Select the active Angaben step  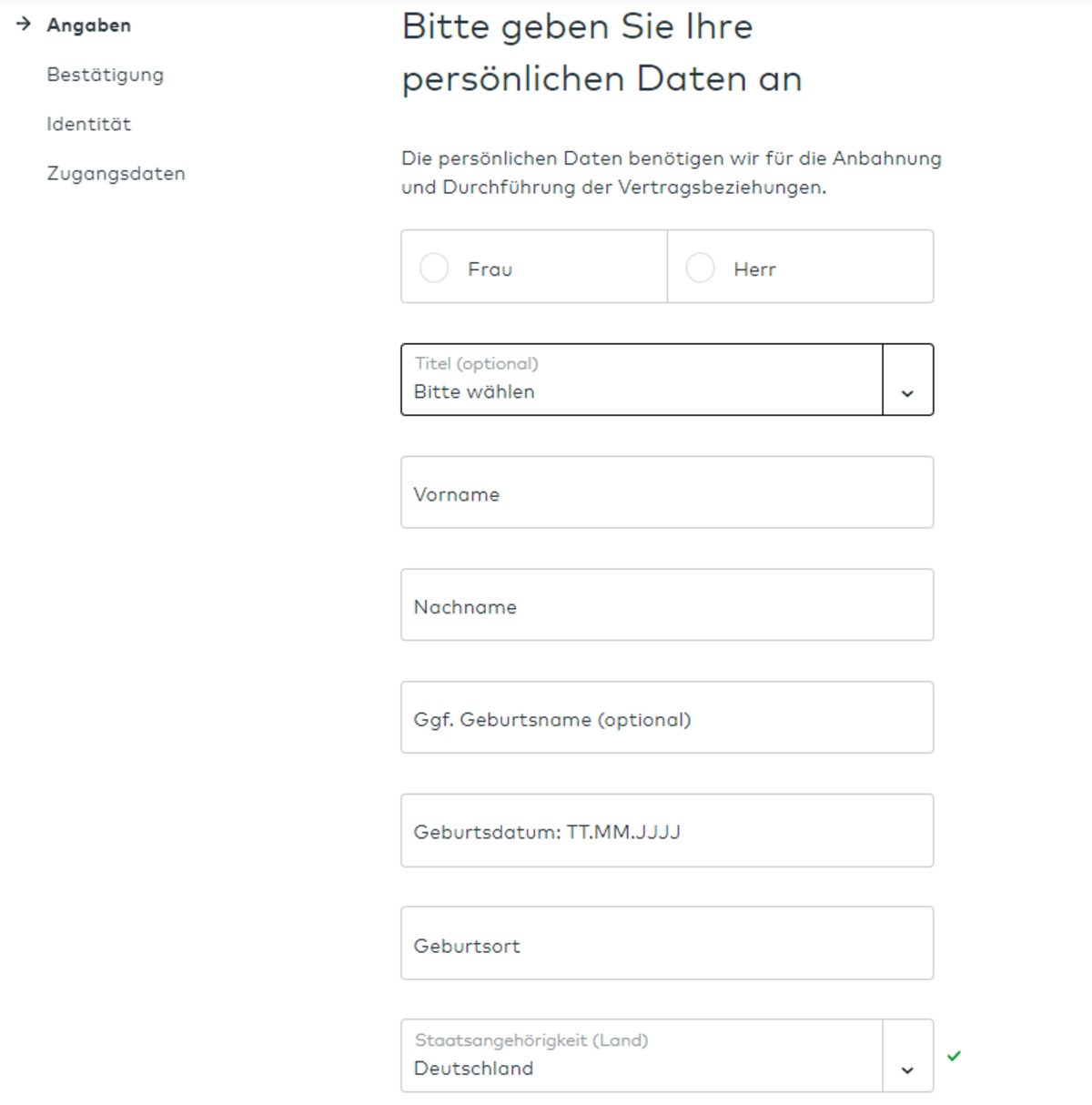pos(89,25)
